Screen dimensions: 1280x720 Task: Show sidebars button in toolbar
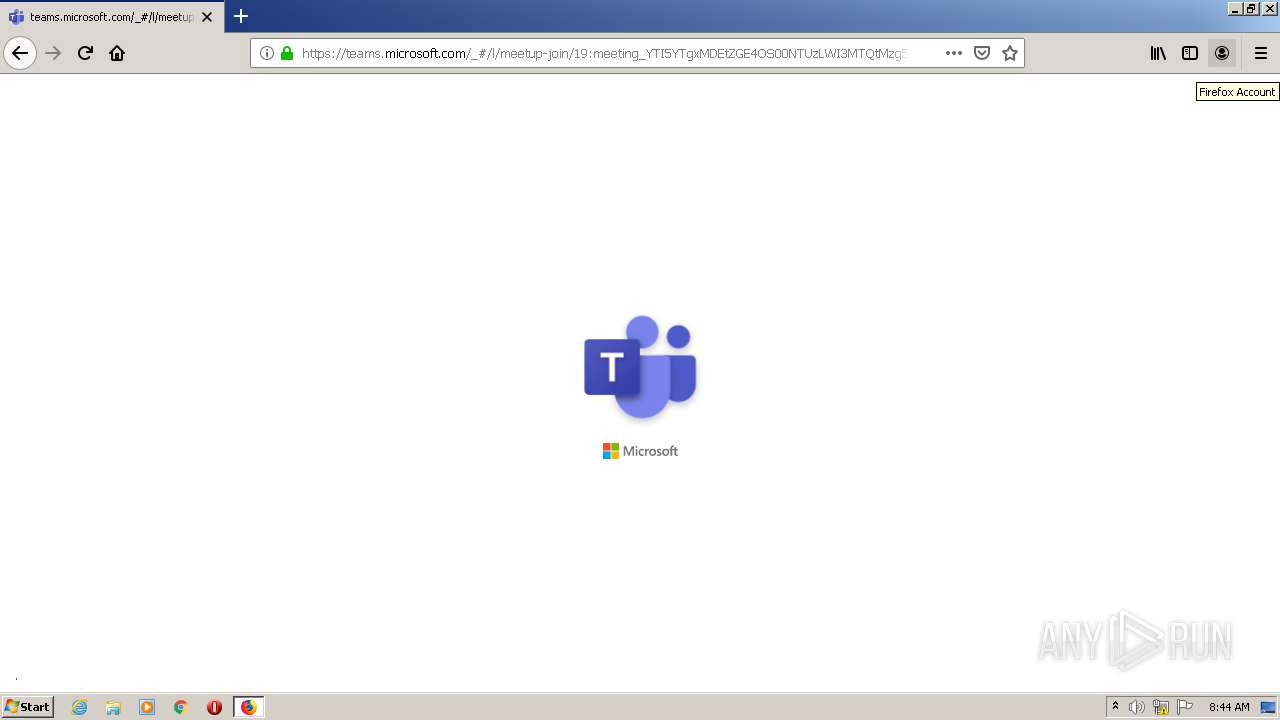pos(1190,53)
